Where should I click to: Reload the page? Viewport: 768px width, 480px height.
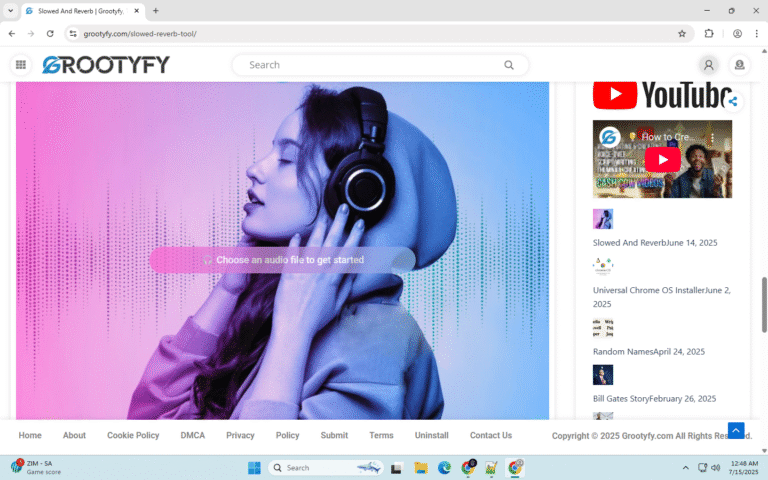coord(50,33)
